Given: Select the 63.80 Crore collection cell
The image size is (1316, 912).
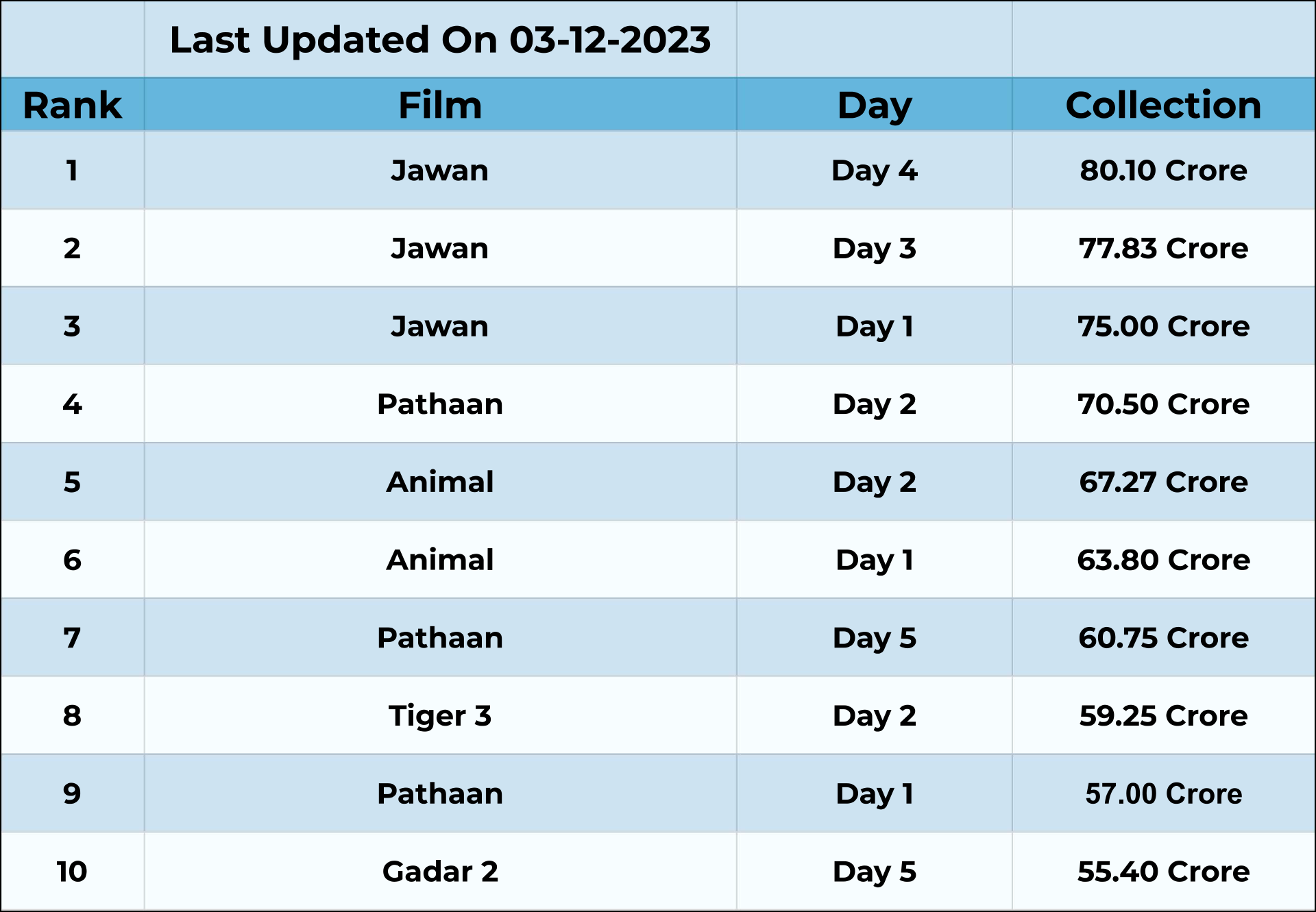Looking at the screenshot, I should click(1163, 560).
